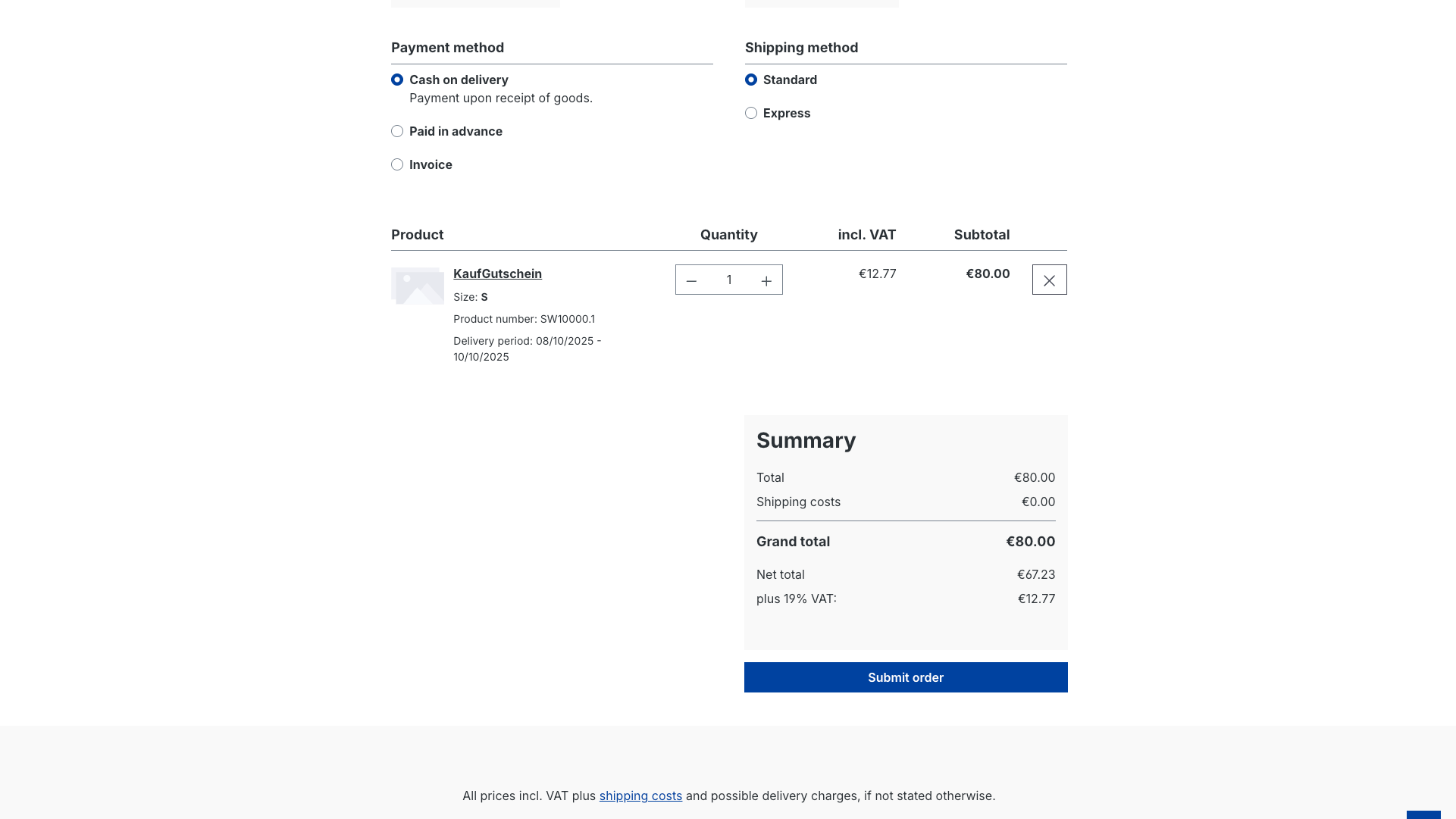Select the Invoice payment radio button

[x=397, y=164]
